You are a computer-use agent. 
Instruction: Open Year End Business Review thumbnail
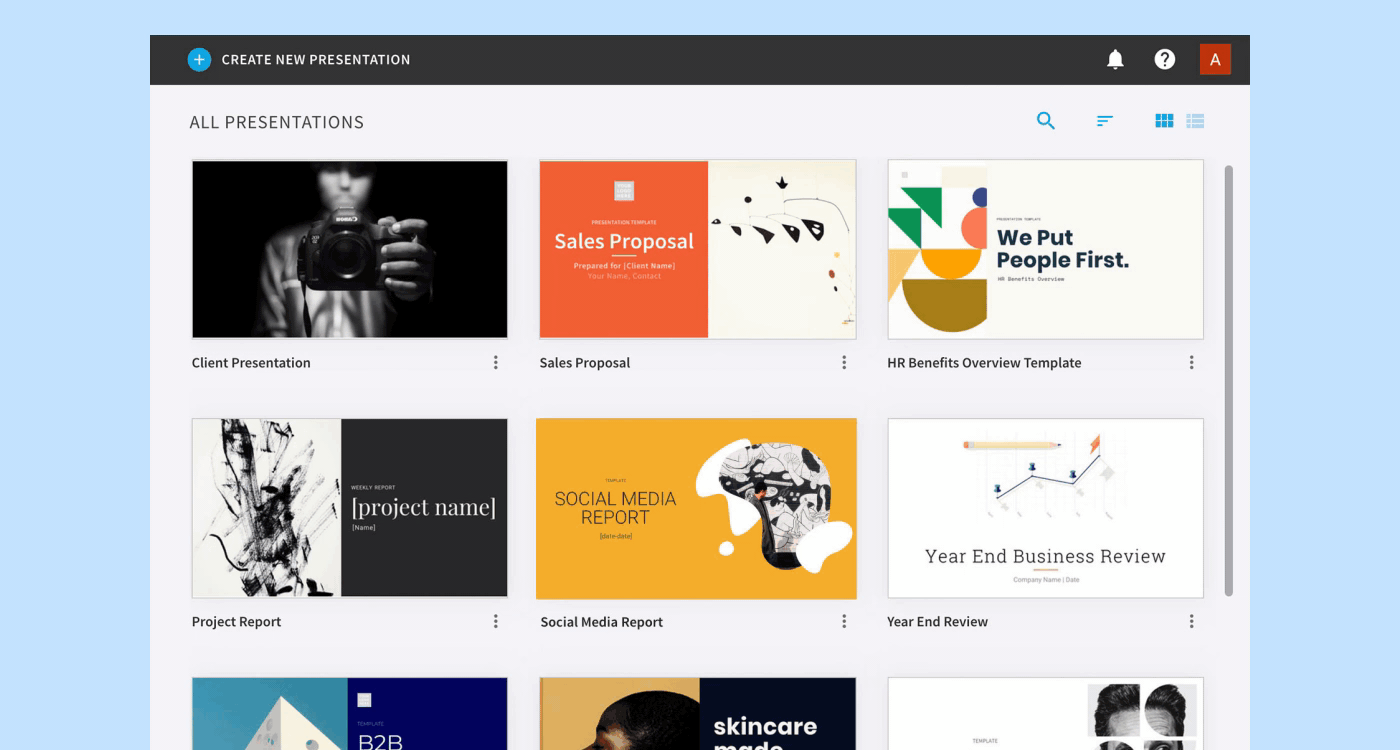(x=1046, y=508)
